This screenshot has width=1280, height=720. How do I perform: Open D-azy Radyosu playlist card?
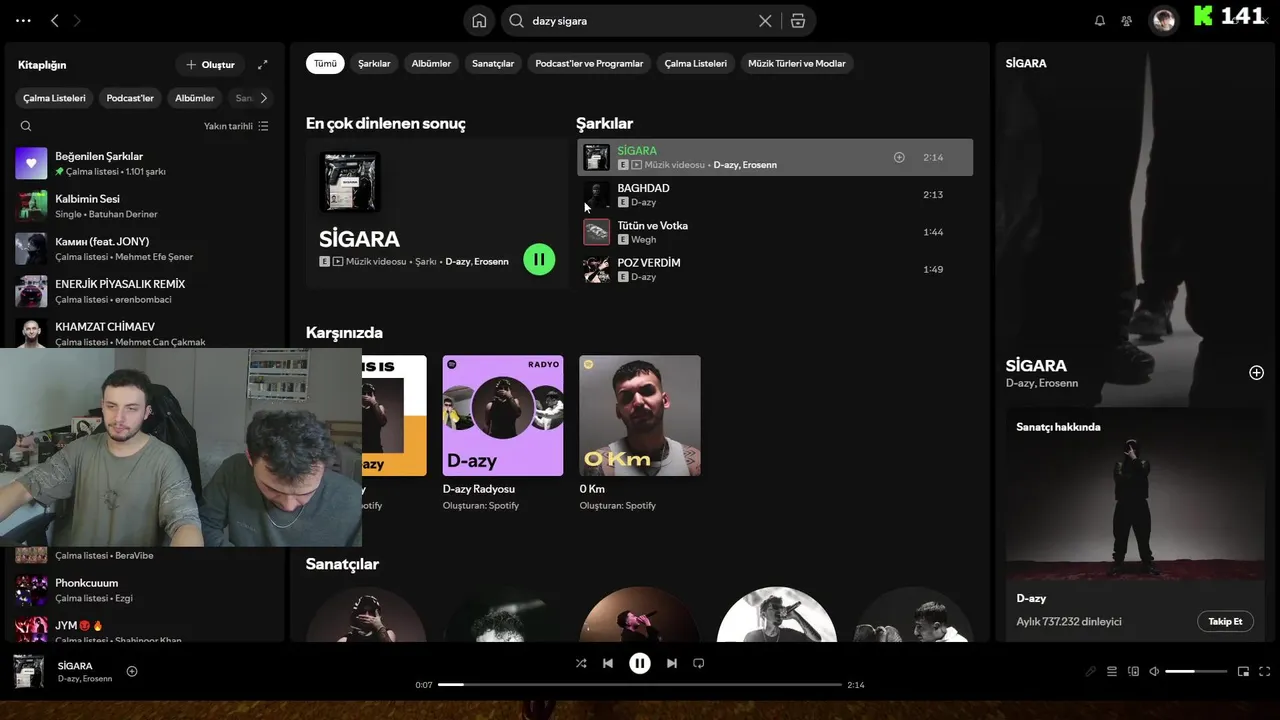pyautogui.click(x=503, y=434)
